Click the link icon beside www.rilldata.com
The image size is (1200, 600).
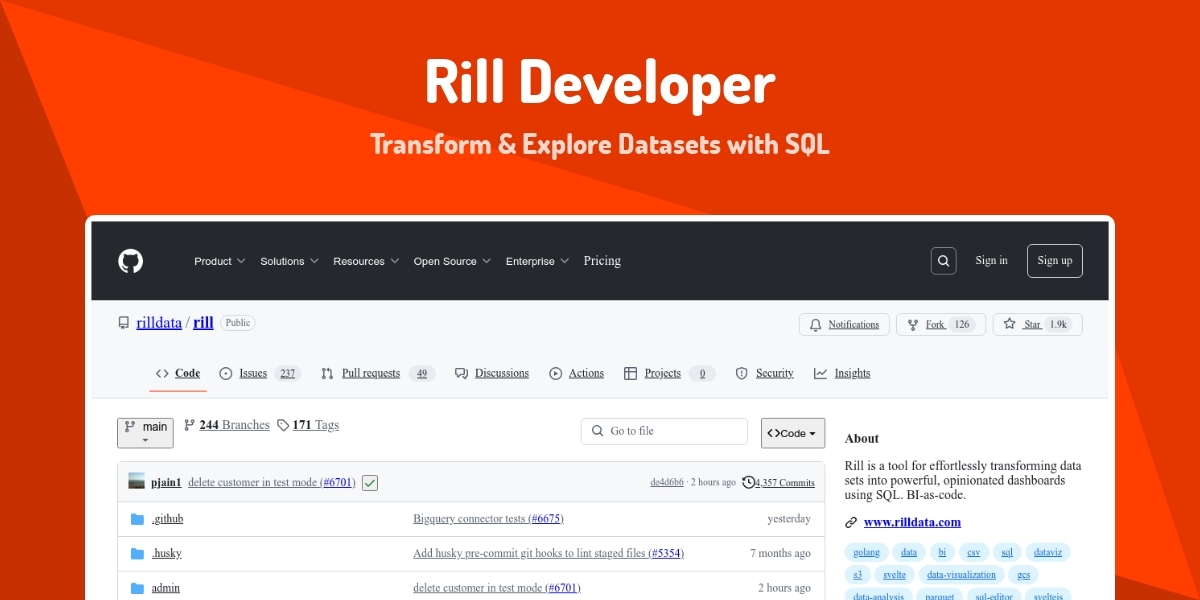851,522
